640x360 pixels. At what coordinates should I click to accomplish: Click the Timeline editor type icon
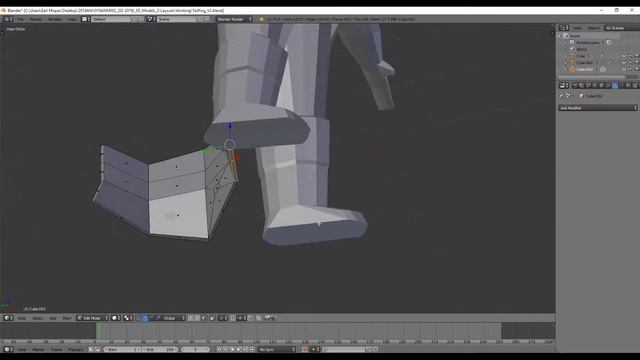tap(8, 349)
